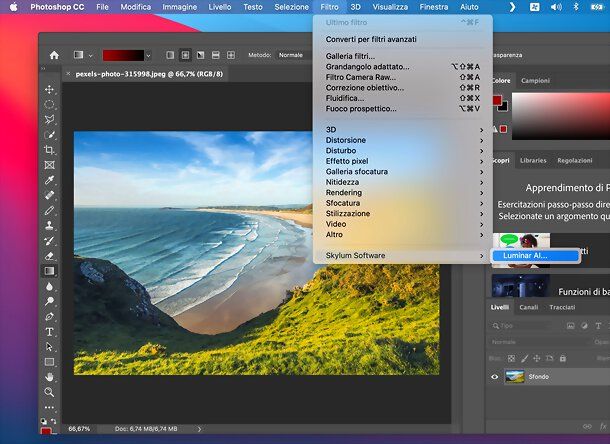Open the gradient picker arrow
This screenshot has width=610, height=444.
tap(148, 56)
